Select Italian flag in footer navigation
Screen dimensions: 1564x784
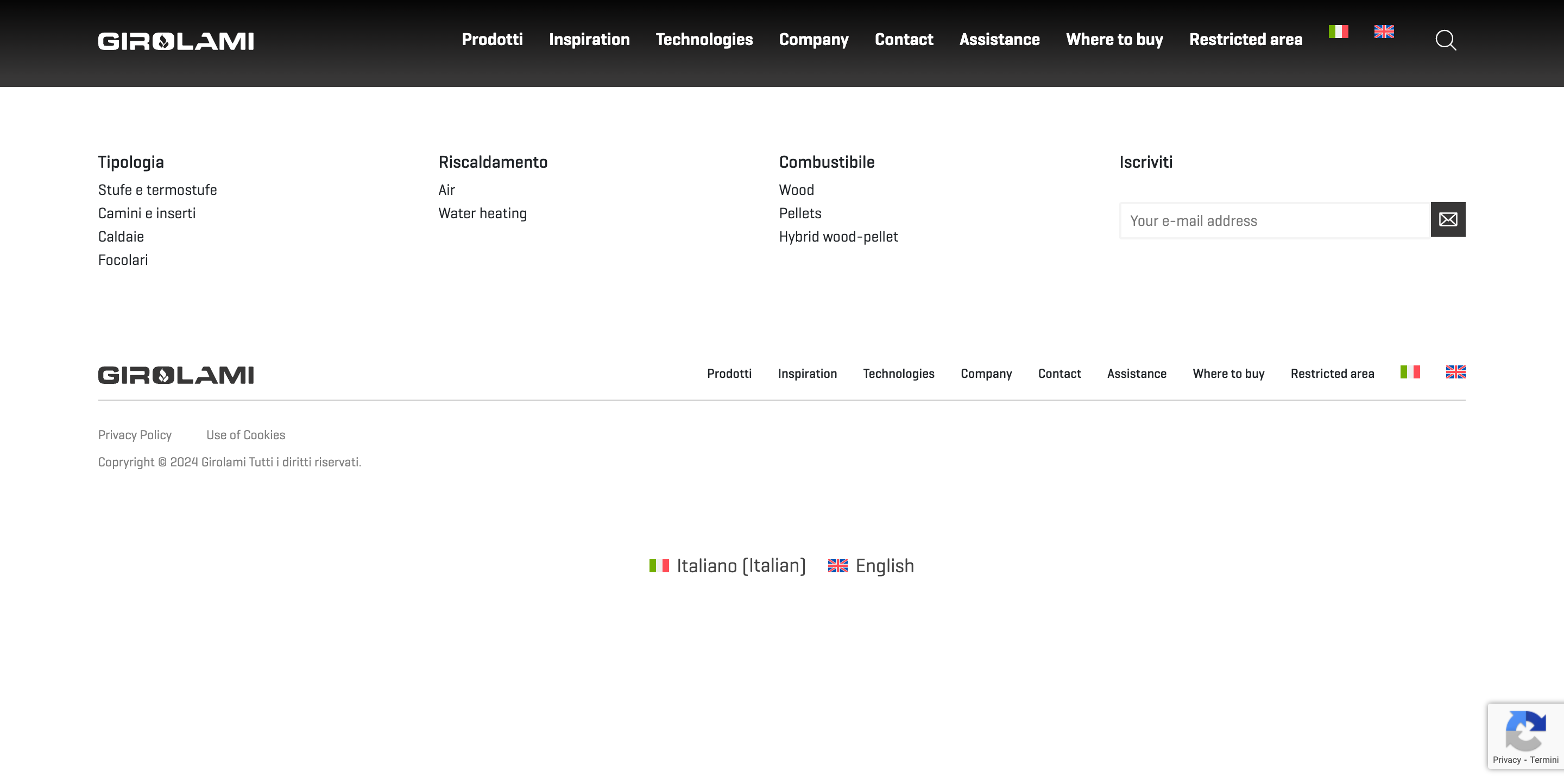pos(1410,372)
